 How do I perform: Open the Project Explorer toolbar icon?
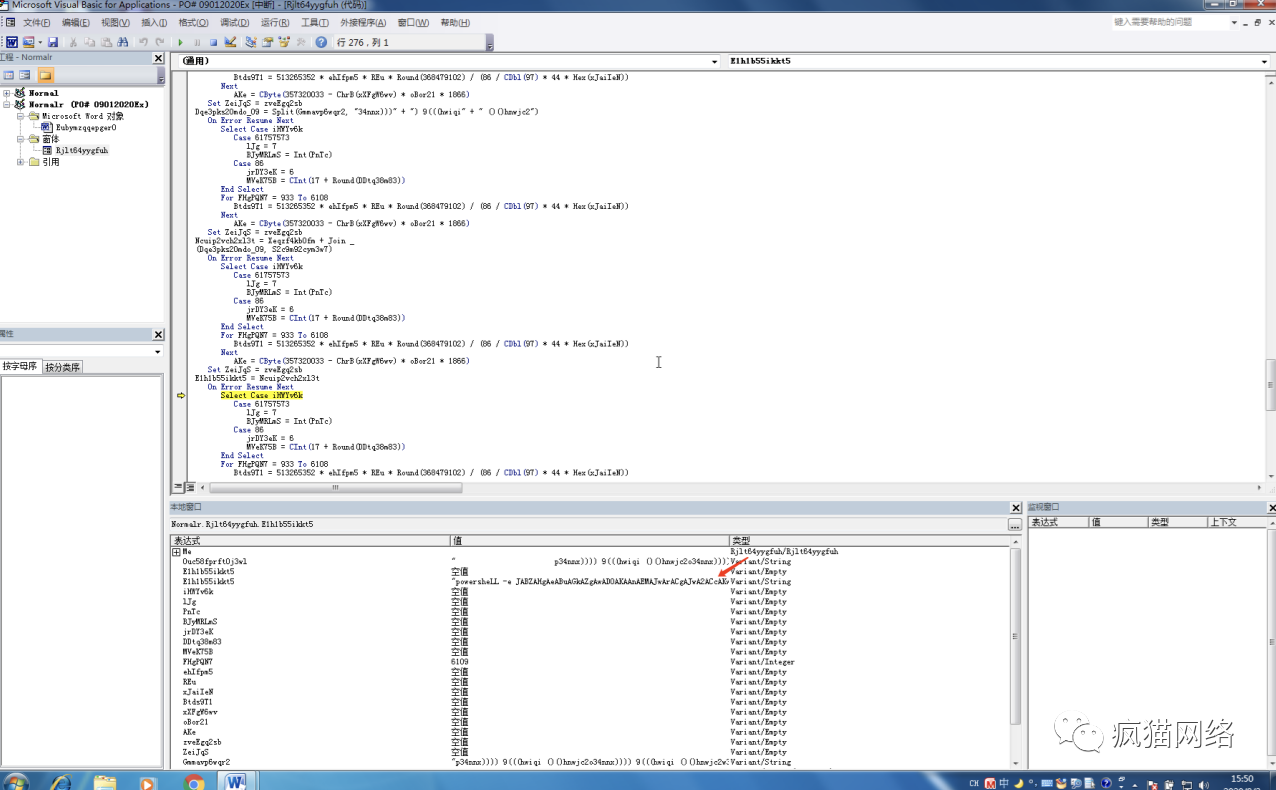click(x=251, y=42)
